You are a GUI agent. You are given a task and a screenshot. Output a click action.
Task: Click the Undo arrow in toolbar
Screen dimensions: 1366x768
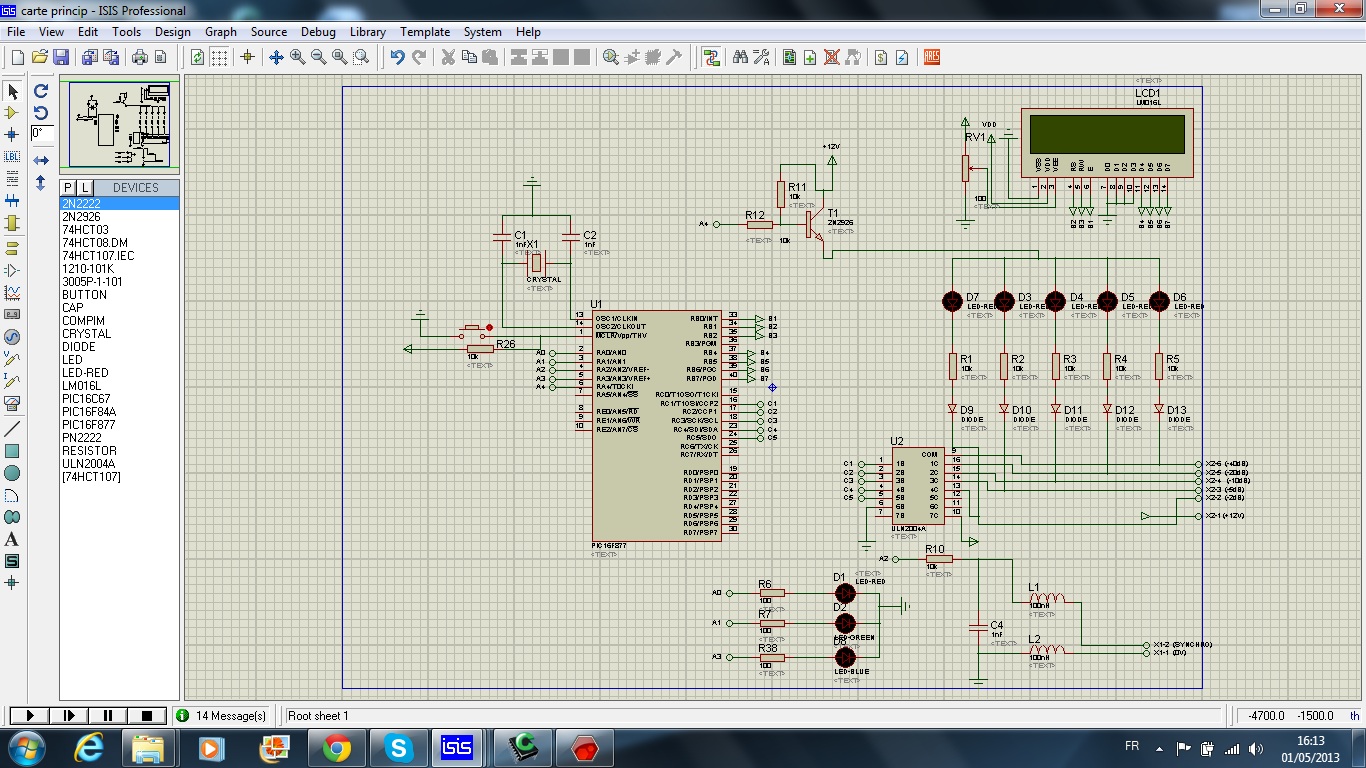(397, 57)
